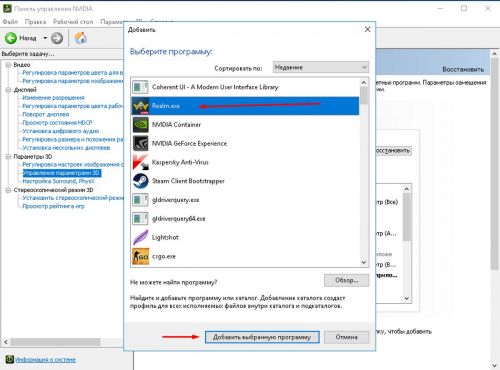Click Восстановить link in the header
The width and height of the screenshot is (500, 370).
[x=463, y=69]
